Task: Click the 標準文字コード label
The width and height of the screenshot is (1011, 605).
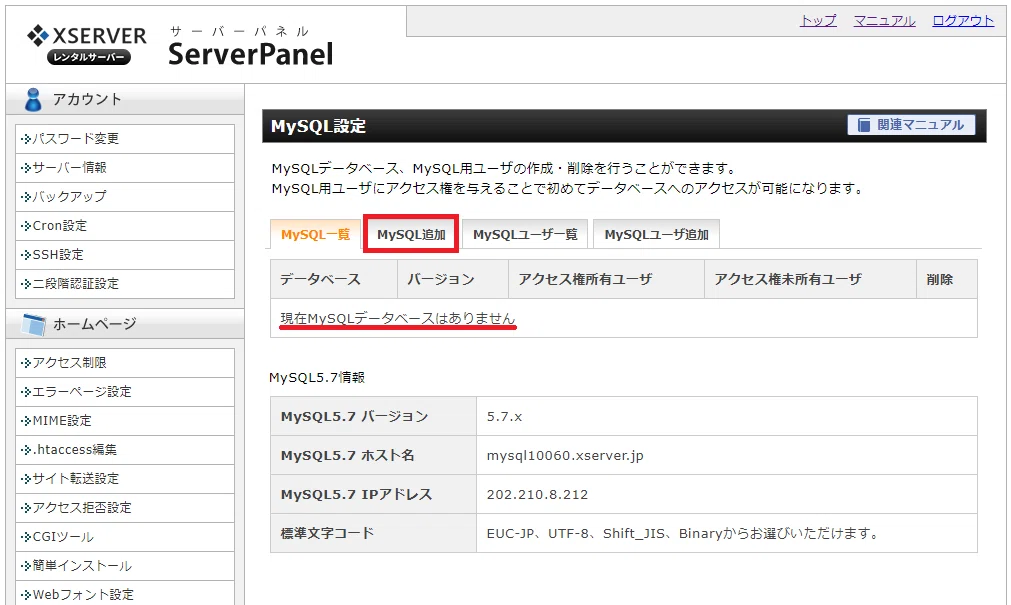Action: coord(327,533)
